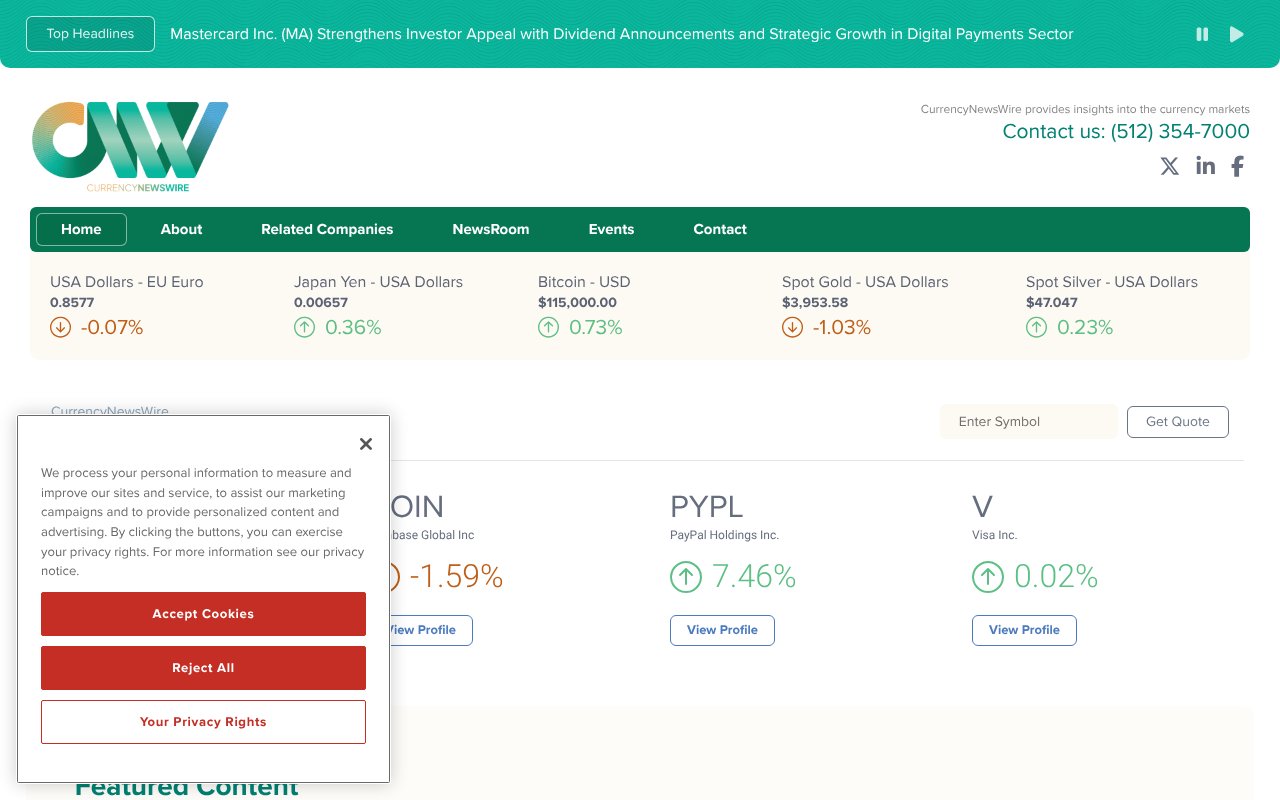1280x800 pixels.
Task: Pause the scrolling headlines ticker
Action: (1202, 34)
